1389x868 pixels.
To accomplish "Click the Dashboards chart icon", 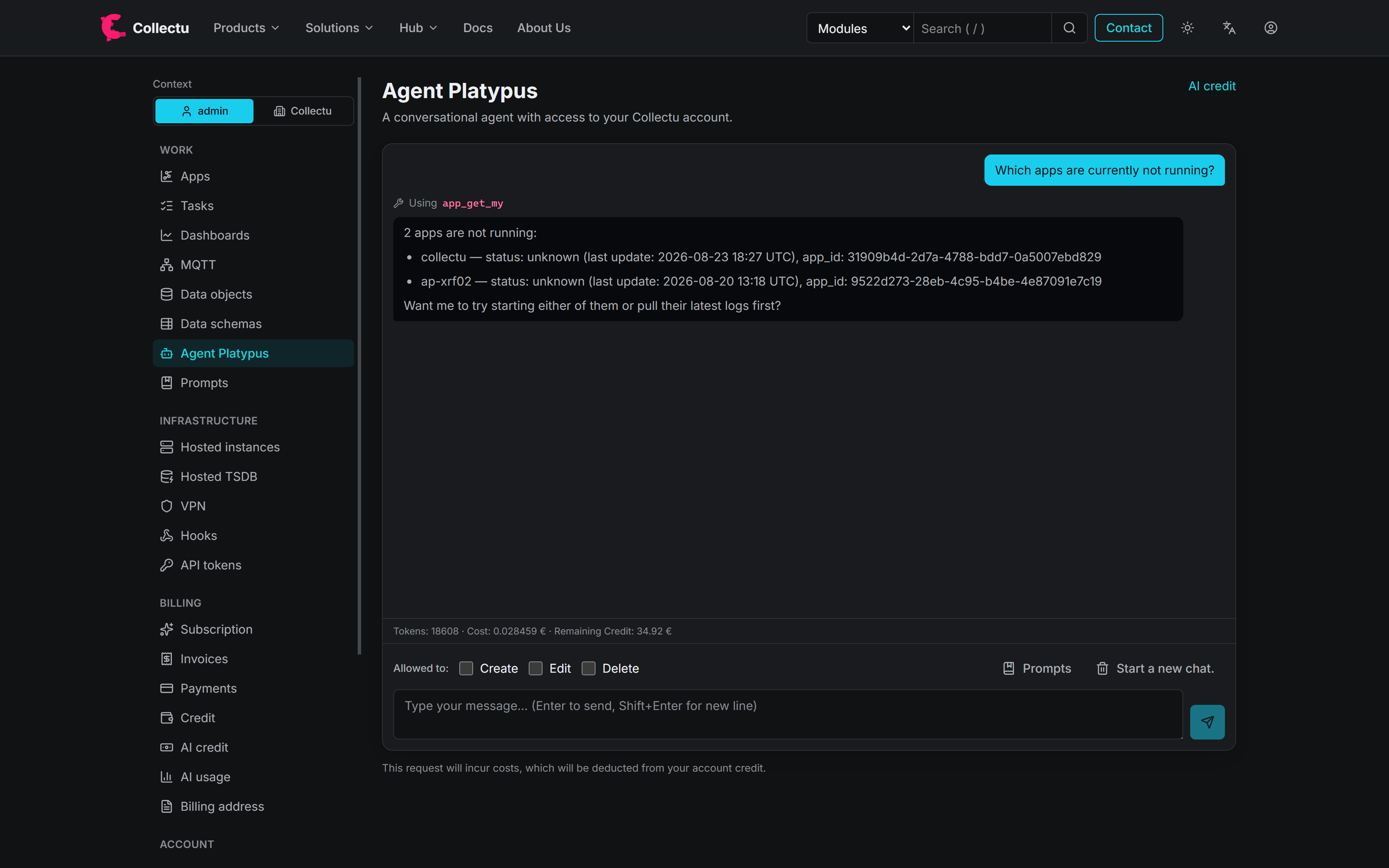I will pyautogui.click(x=166, y=235).
